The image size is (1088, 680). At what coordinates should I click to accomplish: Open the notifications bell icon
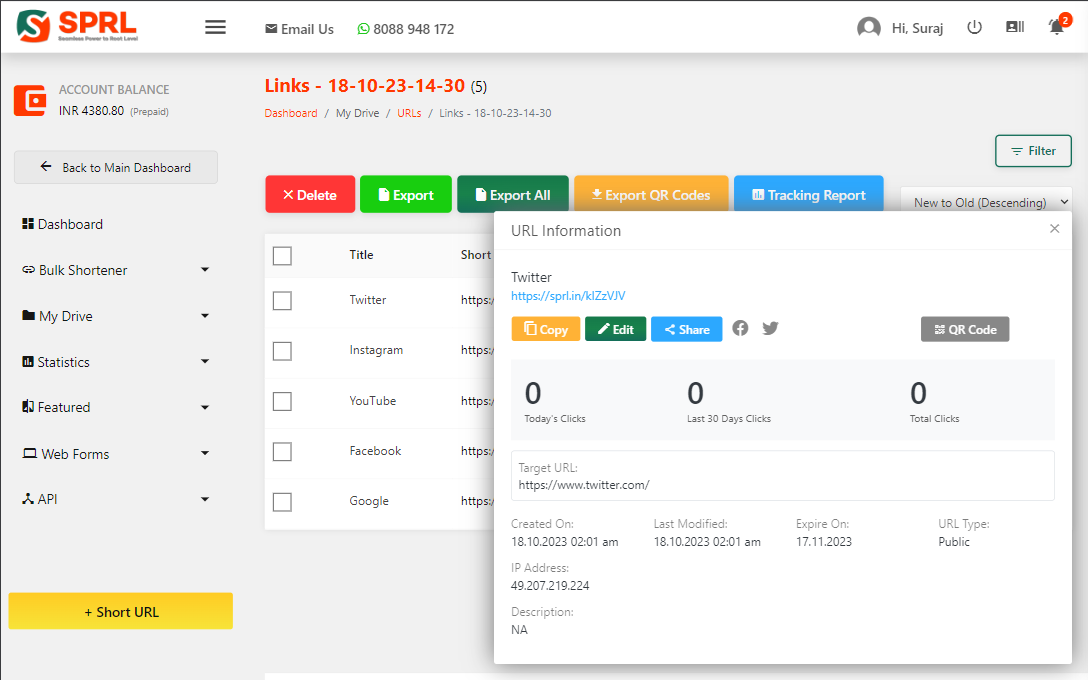click(1056, 27)
